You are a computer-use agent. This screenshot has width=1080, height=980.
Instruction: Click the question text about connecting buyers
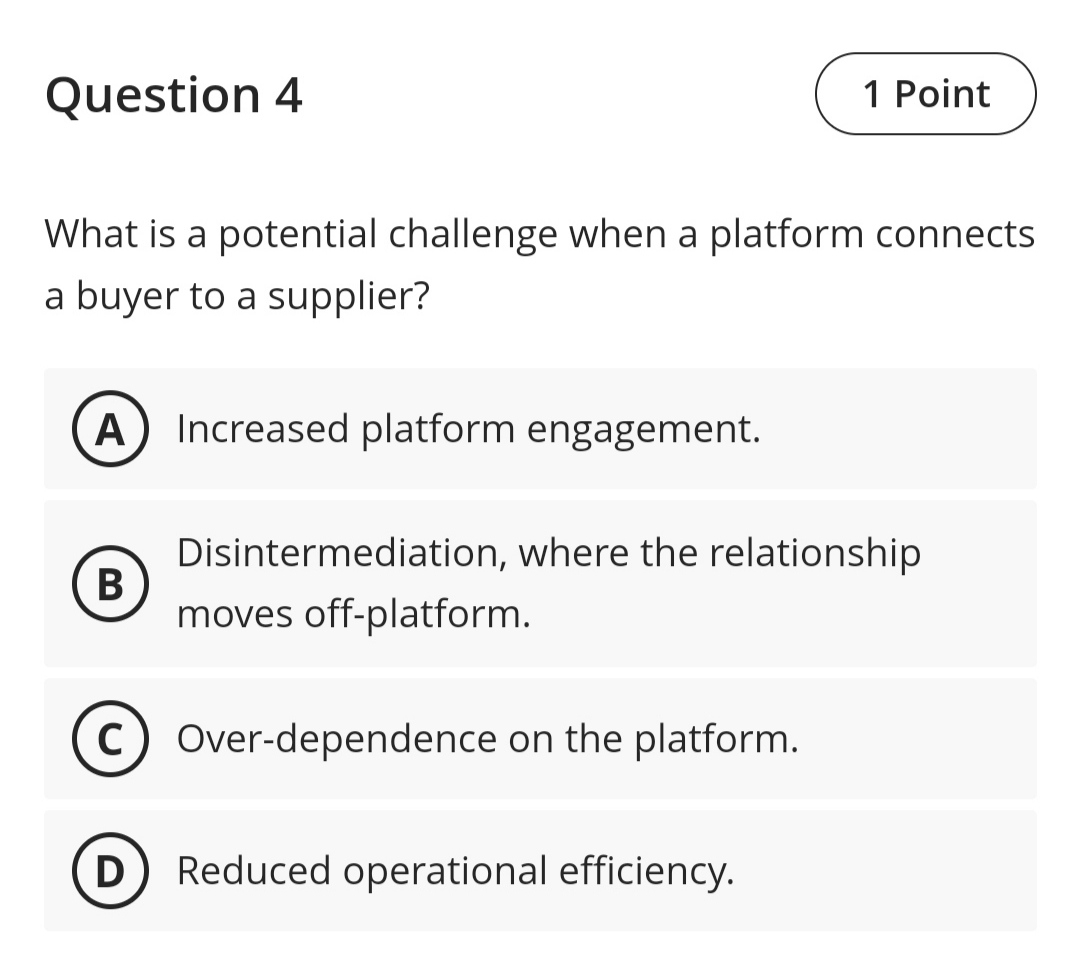pos(540,263)
